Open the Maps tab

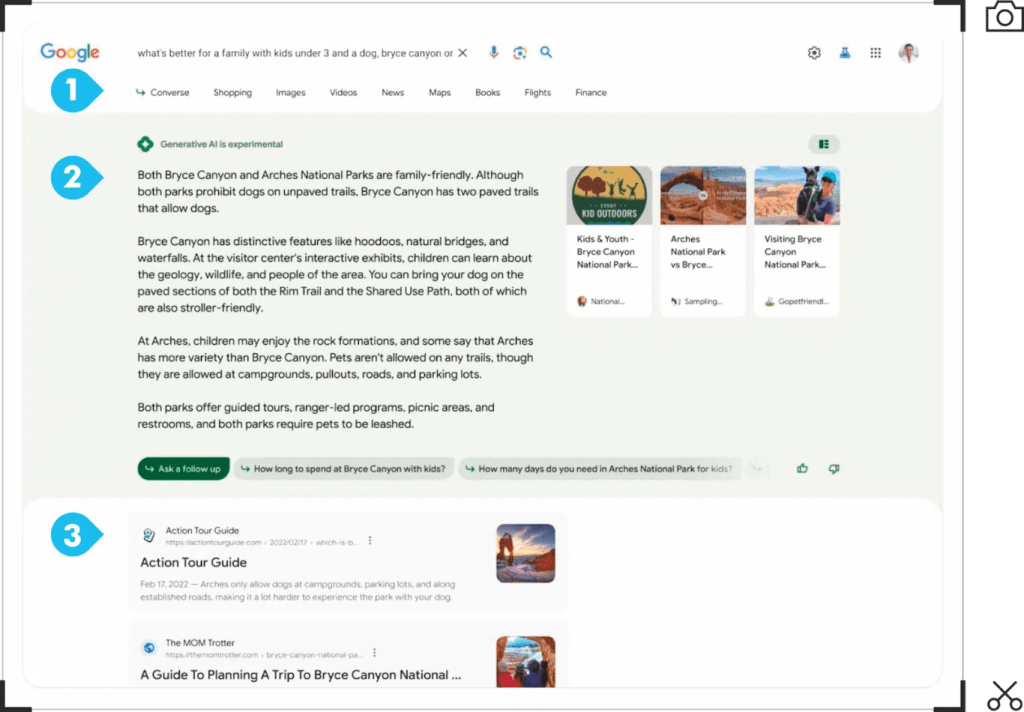pyautogui.click(x=440, y=93)
